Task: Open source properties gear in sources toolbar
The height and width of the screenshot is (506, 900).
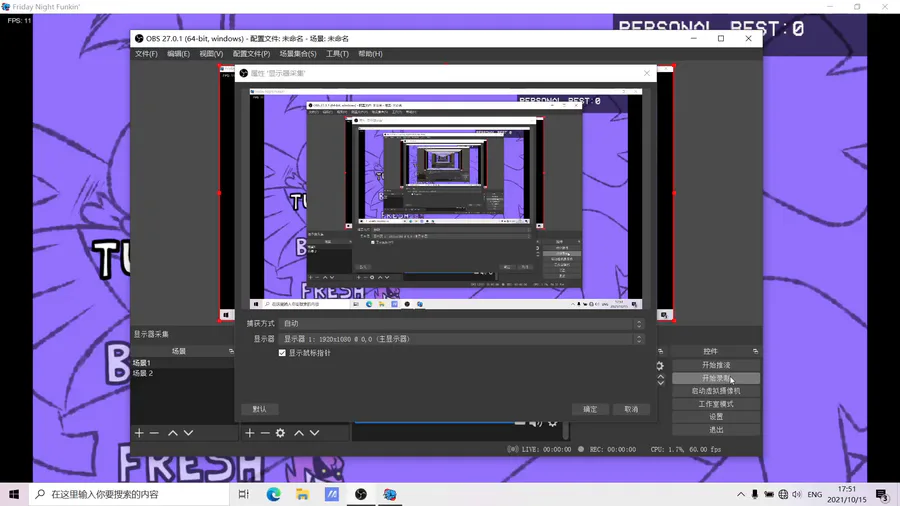Action: coord(280,433)
